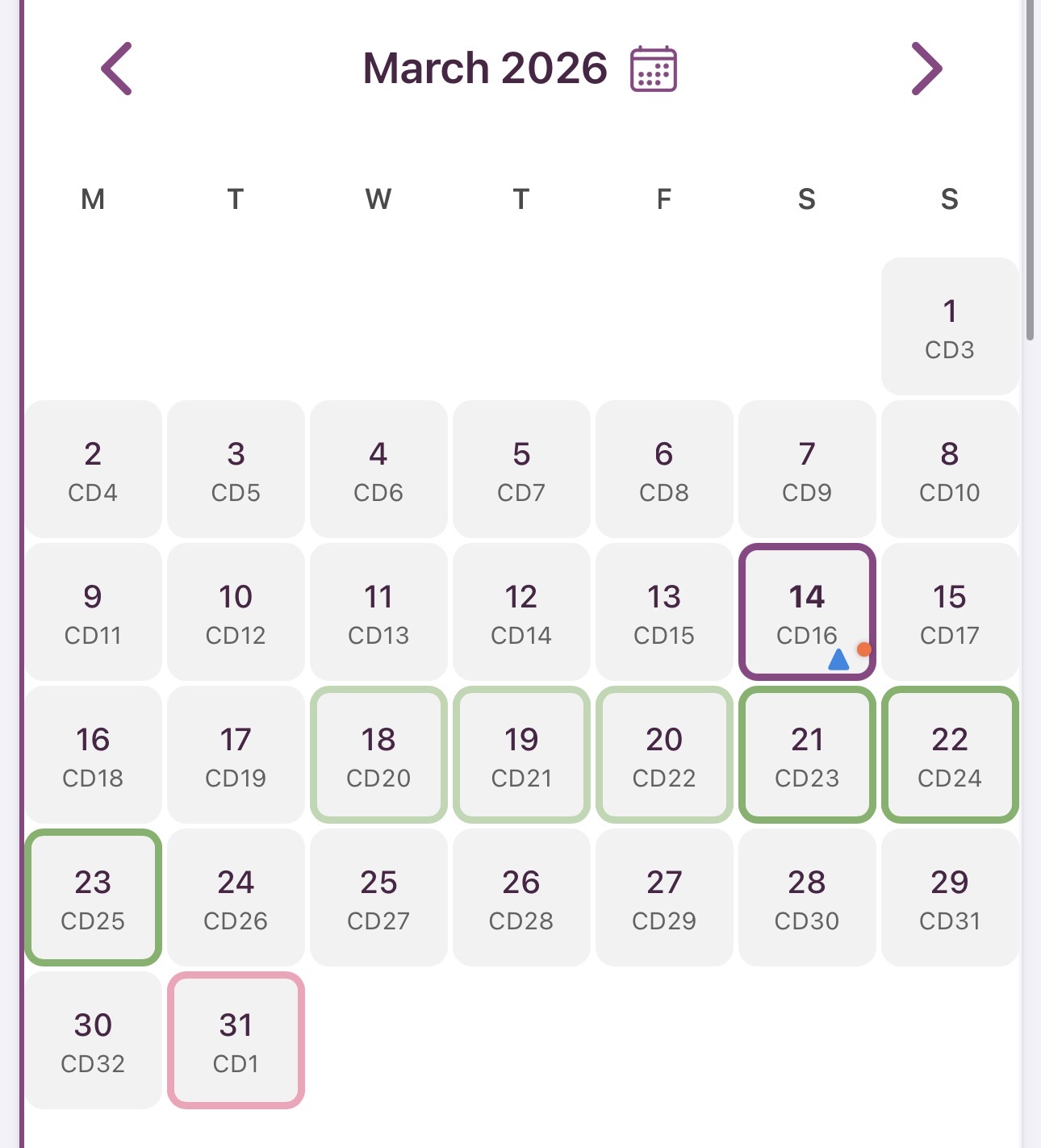
Task: Select March 5 labeled CD7
Action: (521, 469)
